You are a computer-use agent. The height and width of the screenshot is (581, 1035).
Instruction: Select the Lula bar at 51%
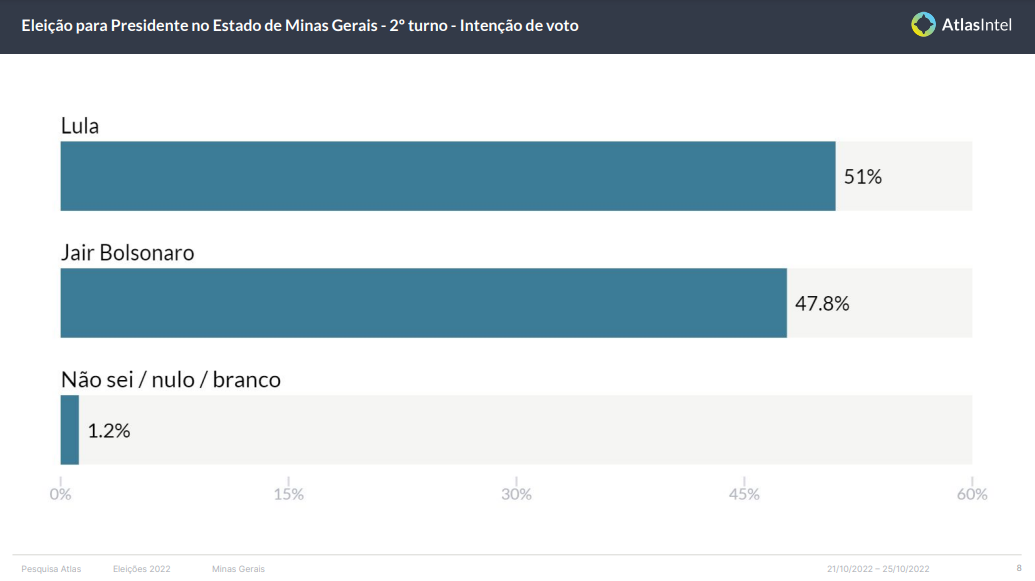point(448,176)
